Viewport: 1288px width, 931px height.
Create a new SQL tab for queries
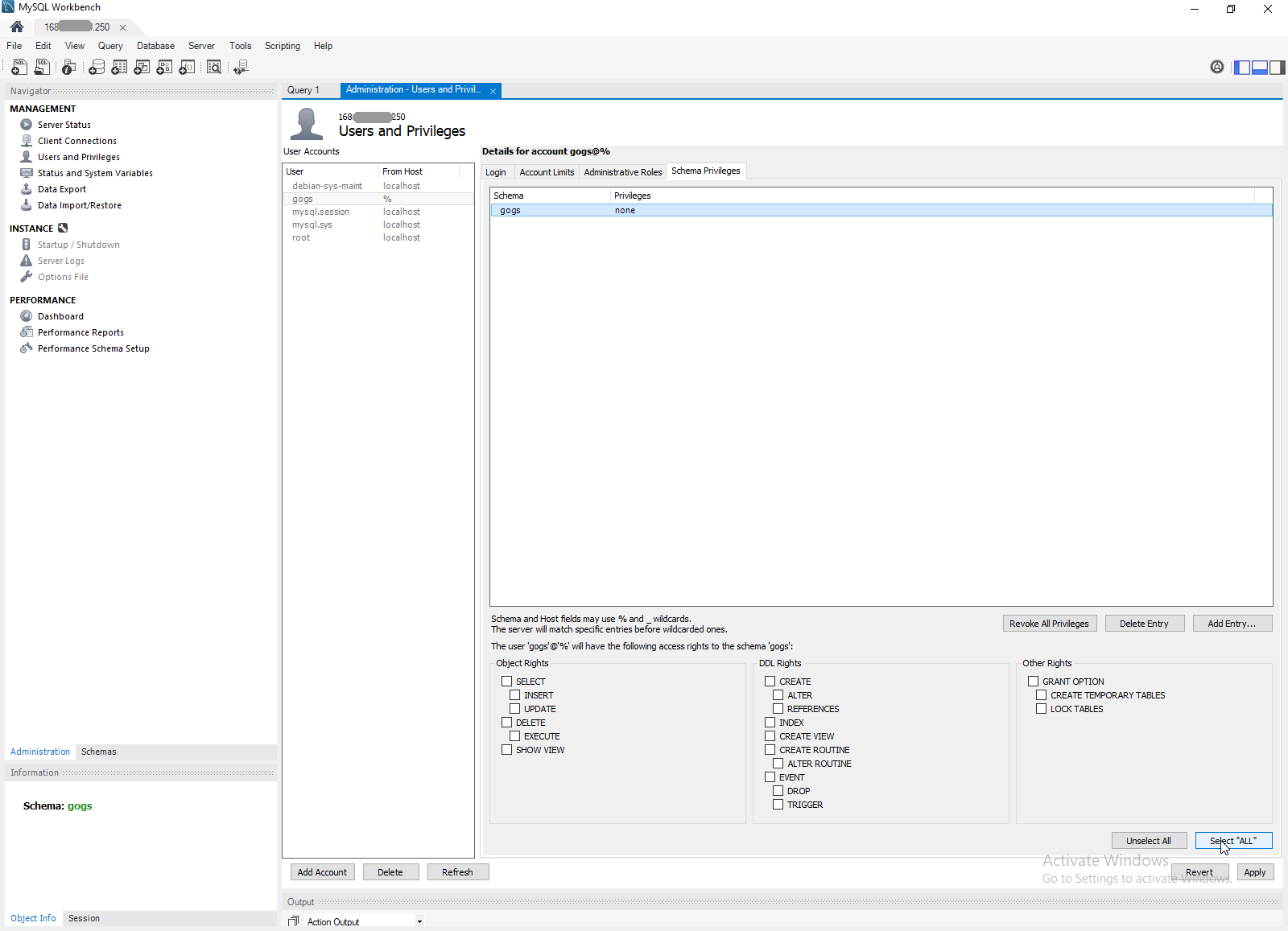coord(19,68)
